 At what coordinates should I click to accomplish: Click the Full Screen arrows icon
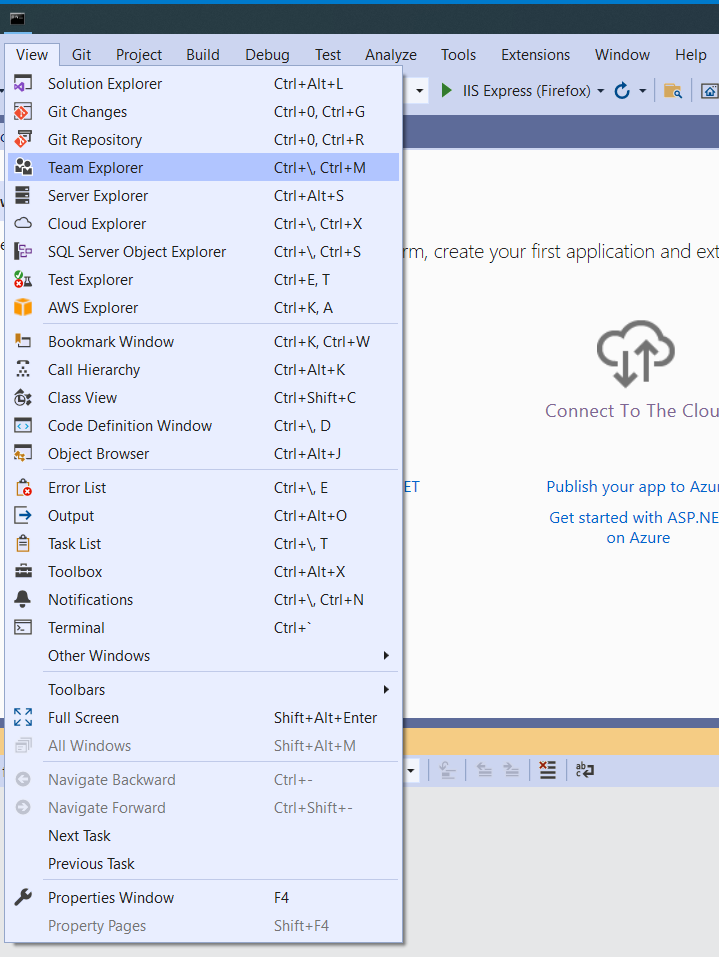[23, 717]
